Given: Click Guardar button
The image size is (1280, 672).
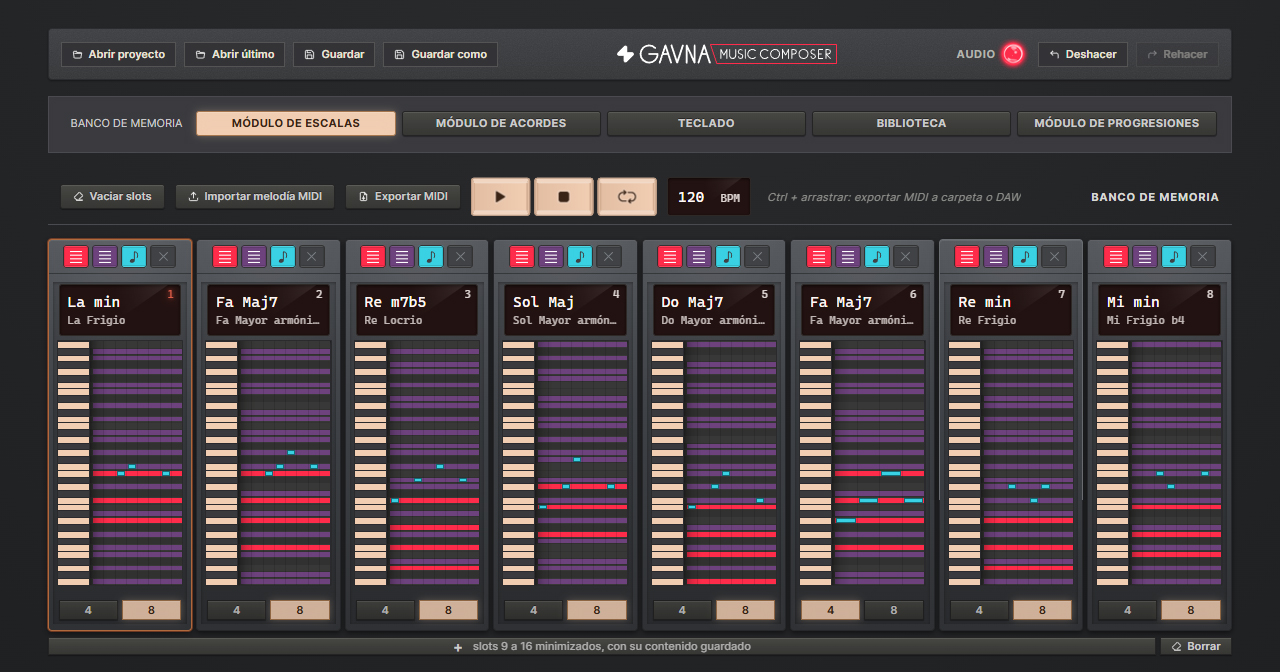Looking at the screenshot, I should [334, 54].
